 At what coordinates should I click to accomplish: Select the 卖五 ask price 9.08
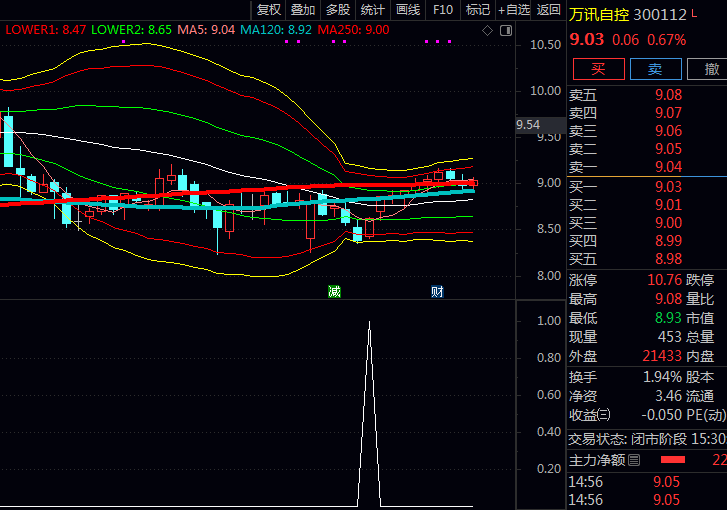coord(668,95)
